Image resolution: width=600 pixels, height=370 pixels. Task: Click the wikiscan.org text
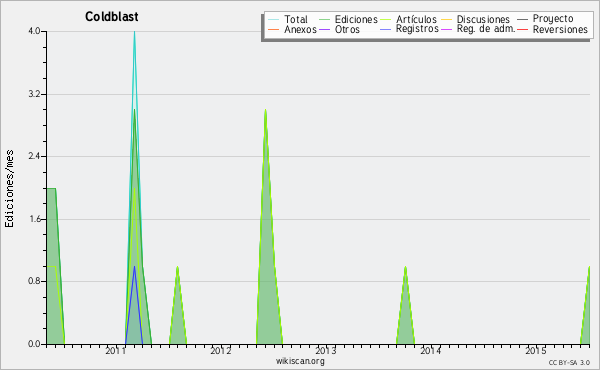300,361
